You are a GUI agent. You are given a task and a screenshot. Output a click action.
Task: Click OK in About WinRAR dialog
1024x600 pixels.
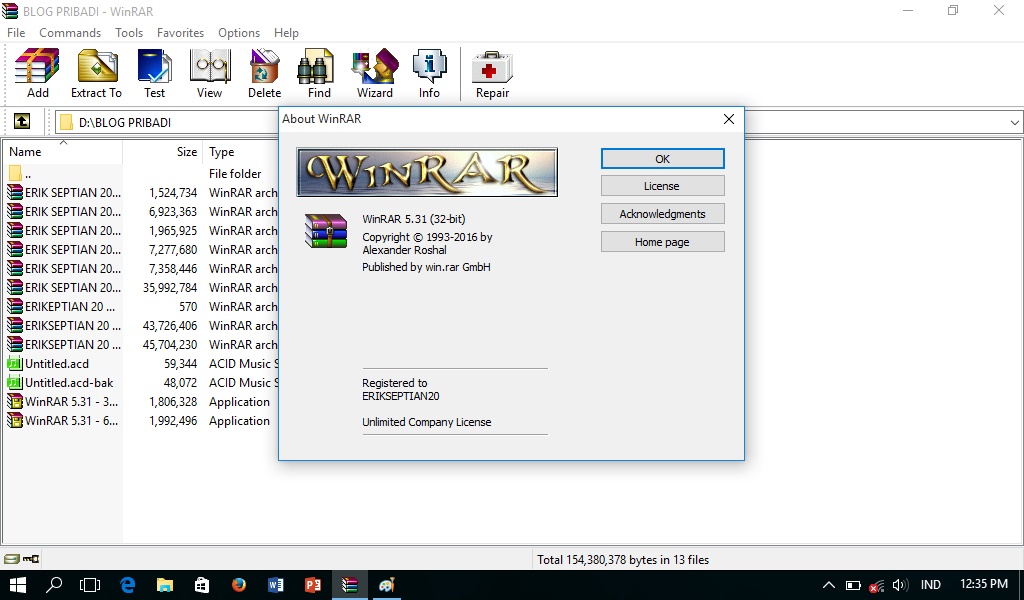pos(662,159)
